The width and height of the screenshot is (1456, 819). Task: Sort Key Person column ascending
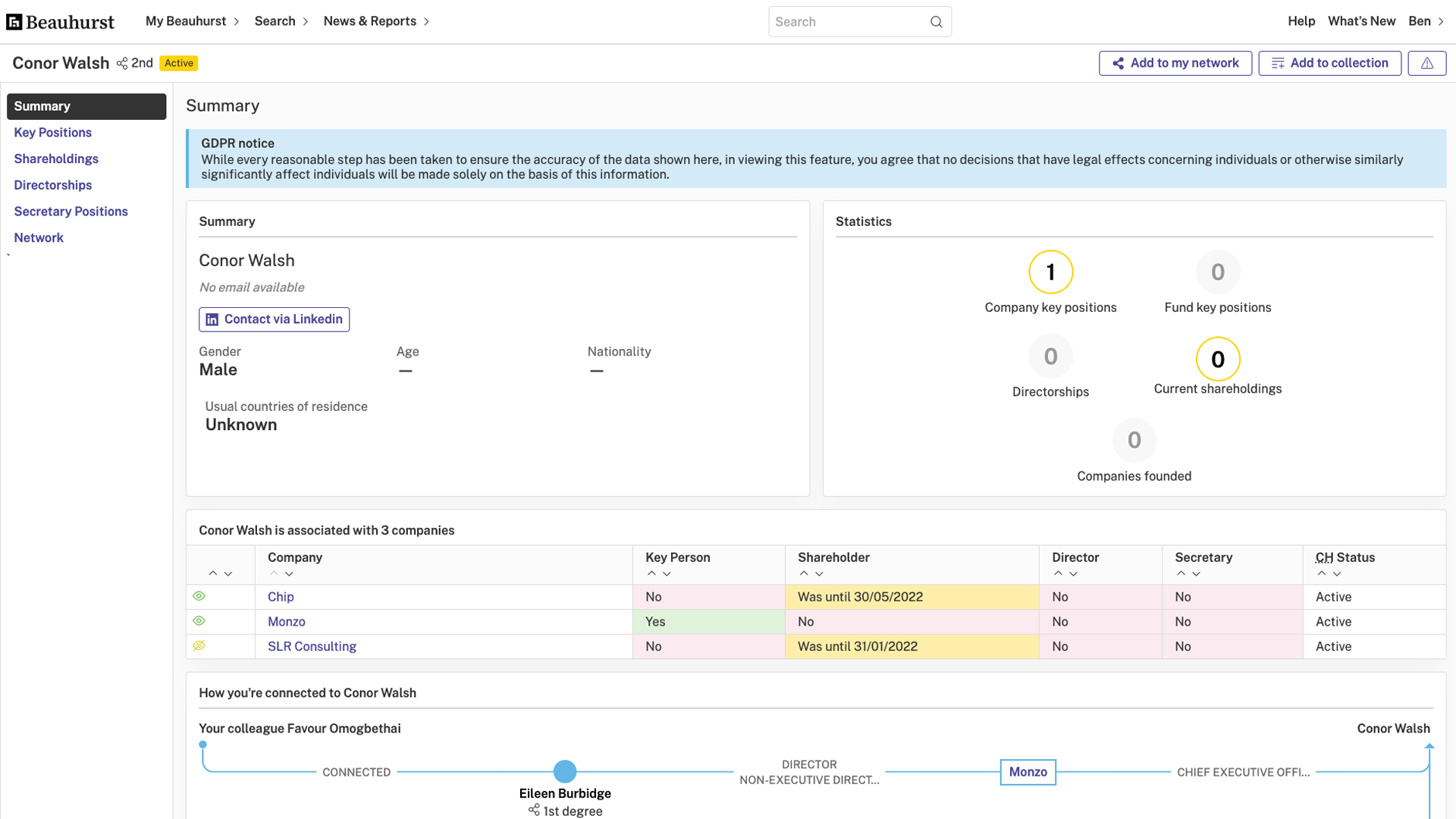(652, 574)
